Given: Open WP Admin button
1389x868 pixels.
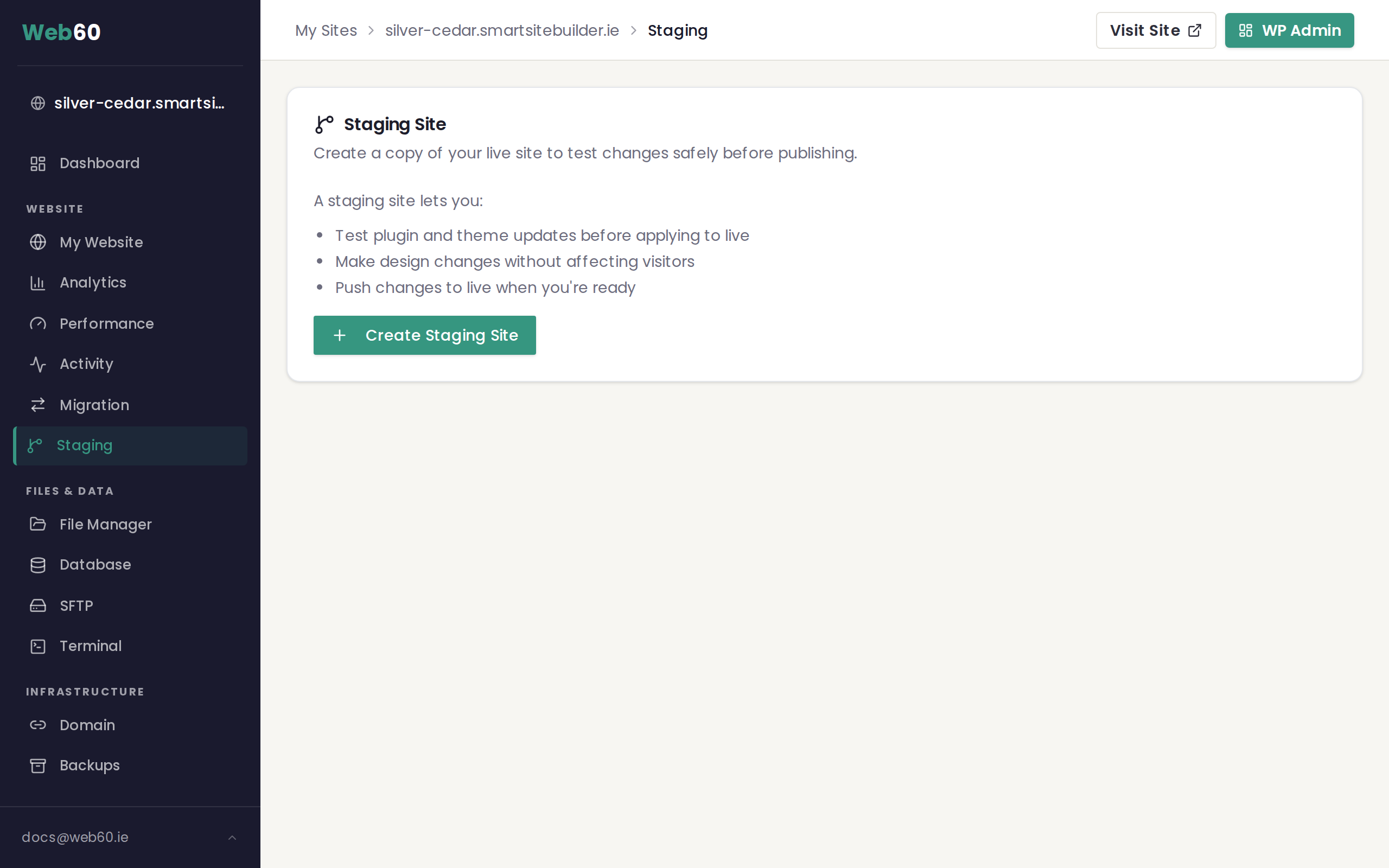Looking at the screenshot, I should (x=1289, y=30).
